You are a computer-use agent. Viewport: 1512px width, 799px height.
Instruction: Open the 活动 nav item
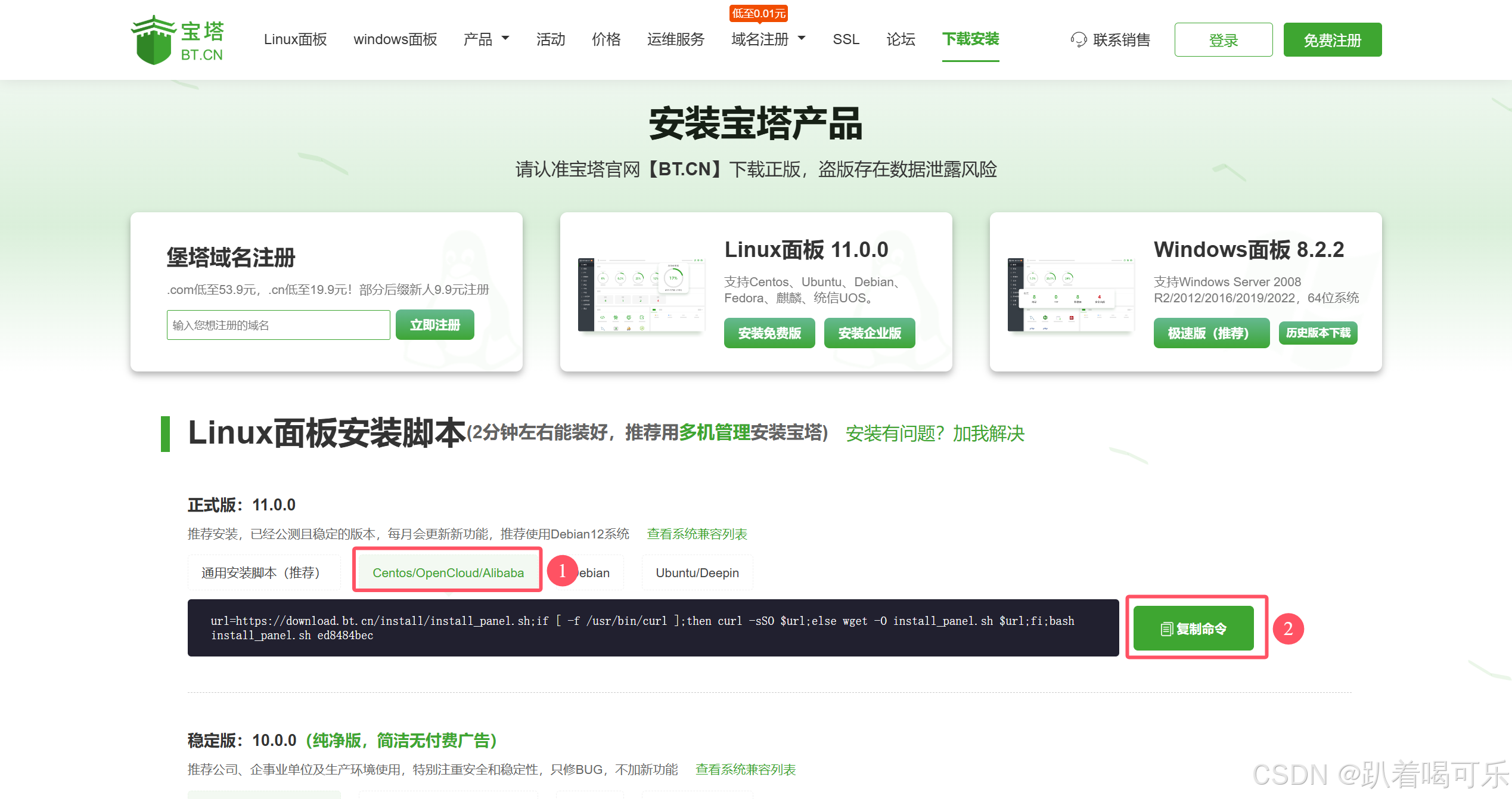551,39
